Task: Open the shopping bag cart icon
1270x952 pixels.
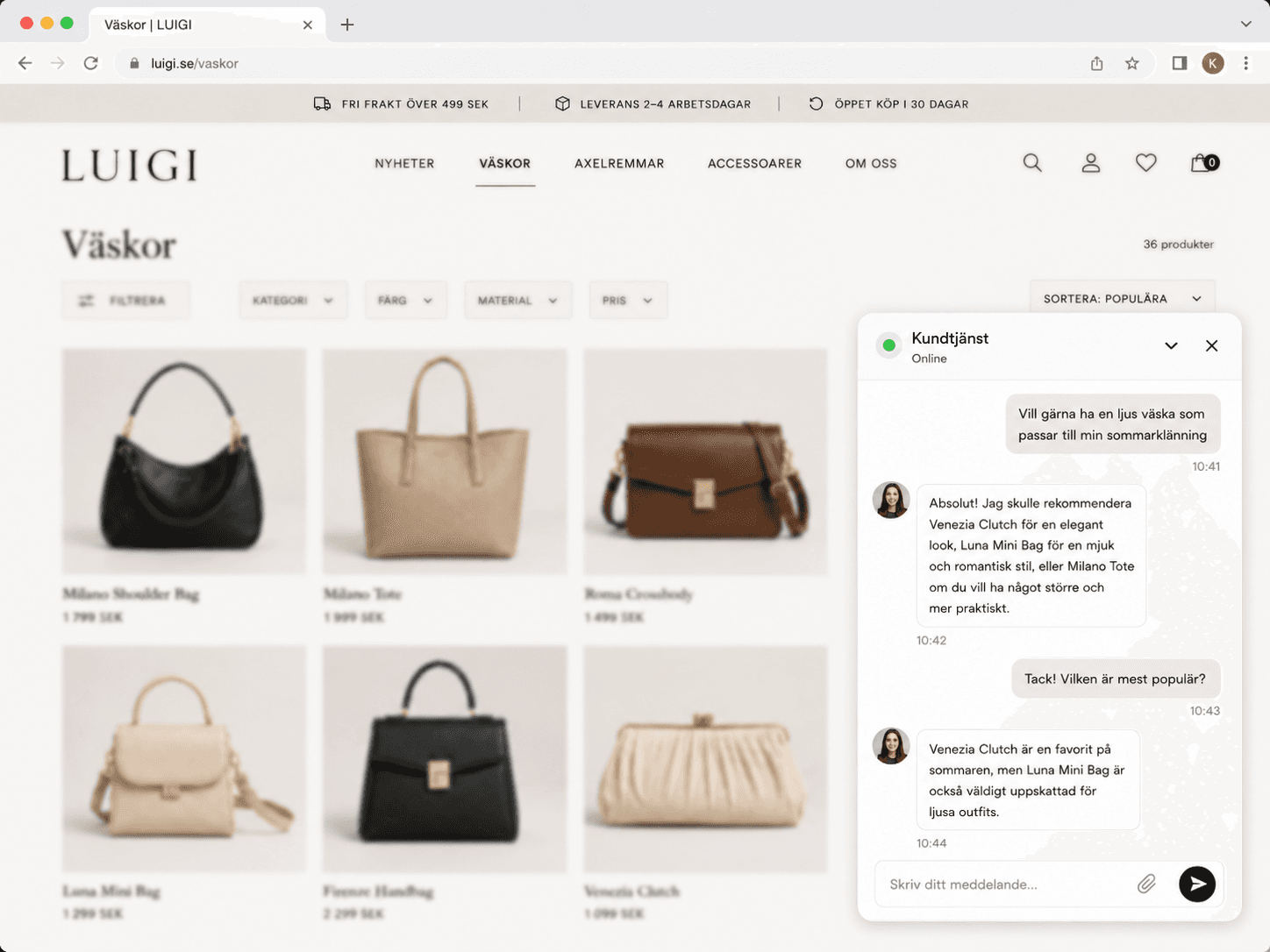Action: 1204,163
